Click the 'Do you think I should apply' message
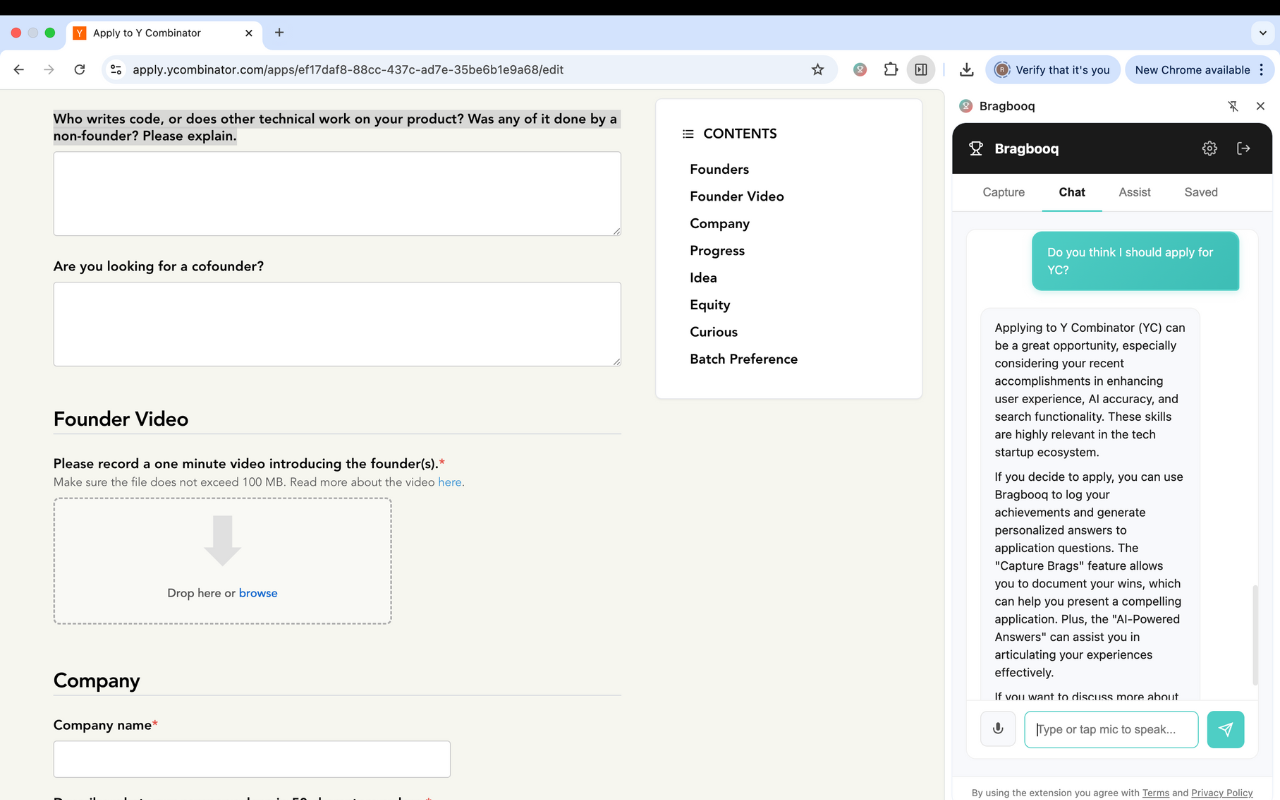This screenshot has height=800, width=1280. point(1135,261)
